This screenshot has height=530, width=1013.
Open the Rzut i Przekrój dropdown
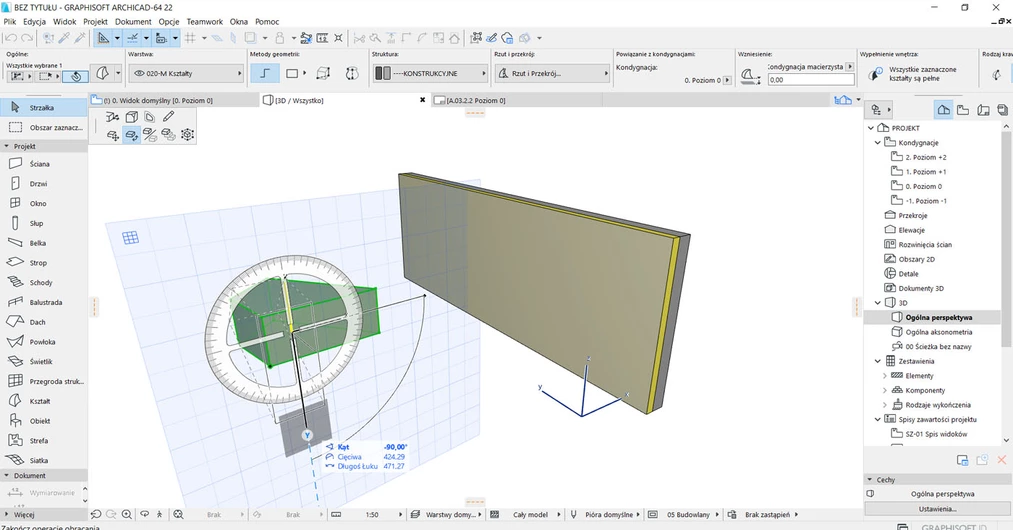[552, 74]
